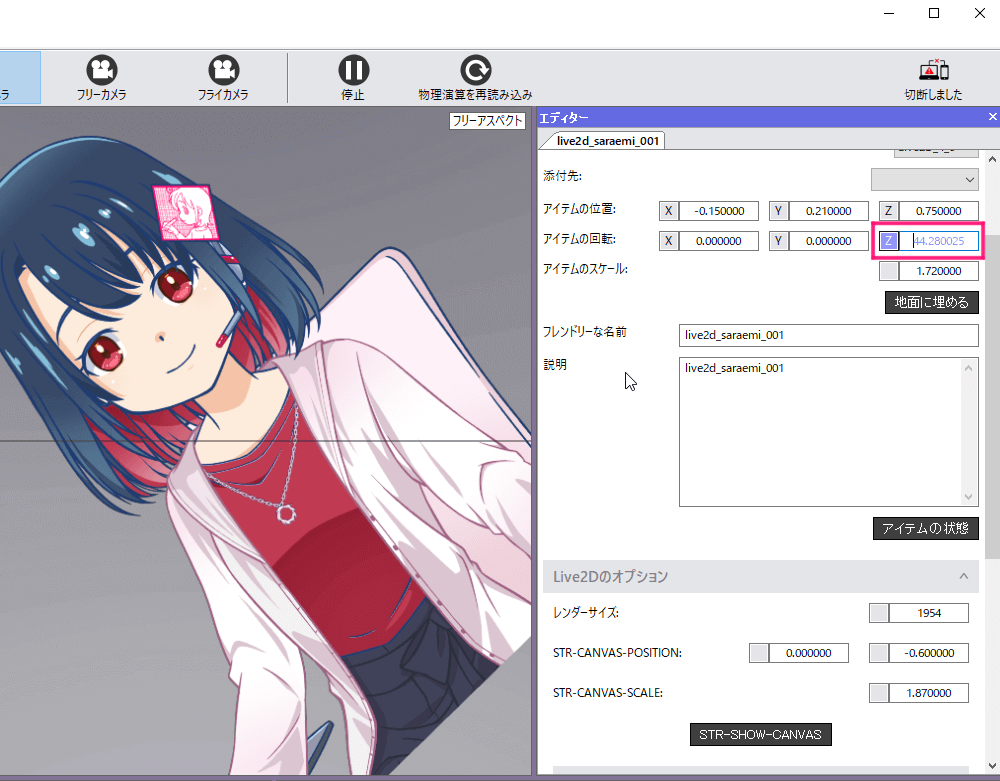
Task: Close the エディター panel
Action: 992,117
